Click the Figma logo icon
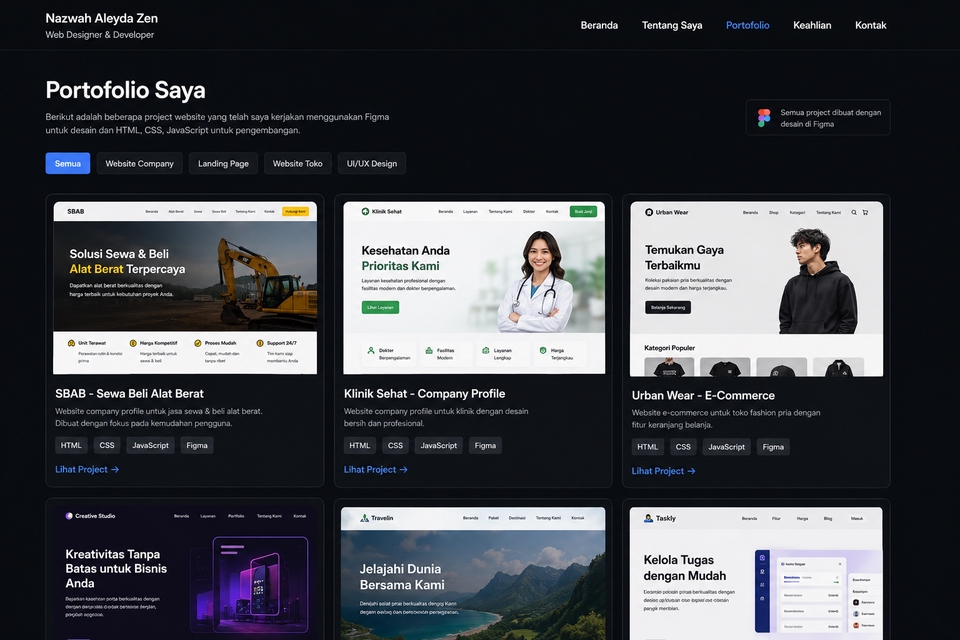The height and width of the screenshot is (640, 960). 763,118
